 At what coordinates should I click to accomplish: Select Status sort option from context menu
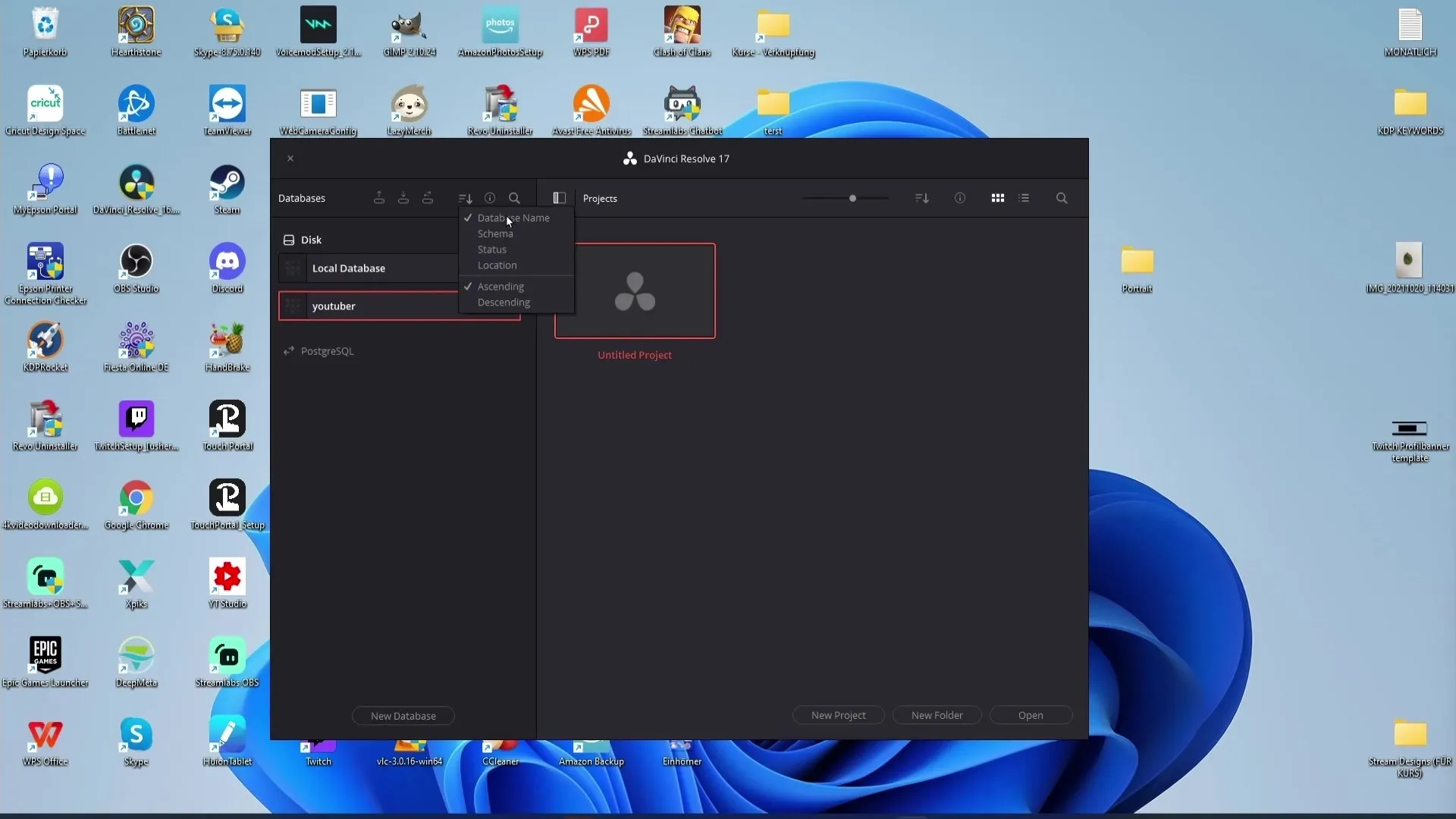coord(491,249)
